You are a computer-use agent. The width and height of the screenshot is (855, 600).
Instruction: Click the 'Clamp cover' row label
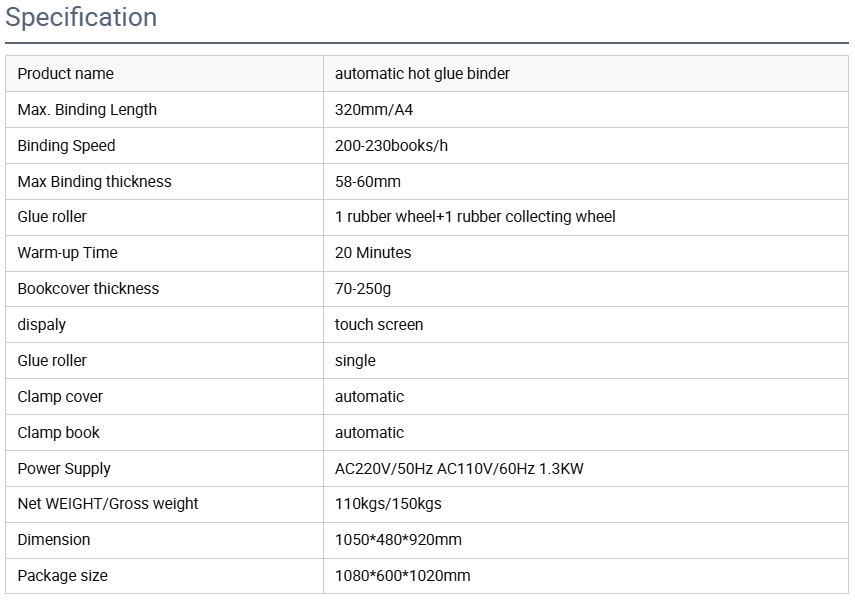[60, 397]
